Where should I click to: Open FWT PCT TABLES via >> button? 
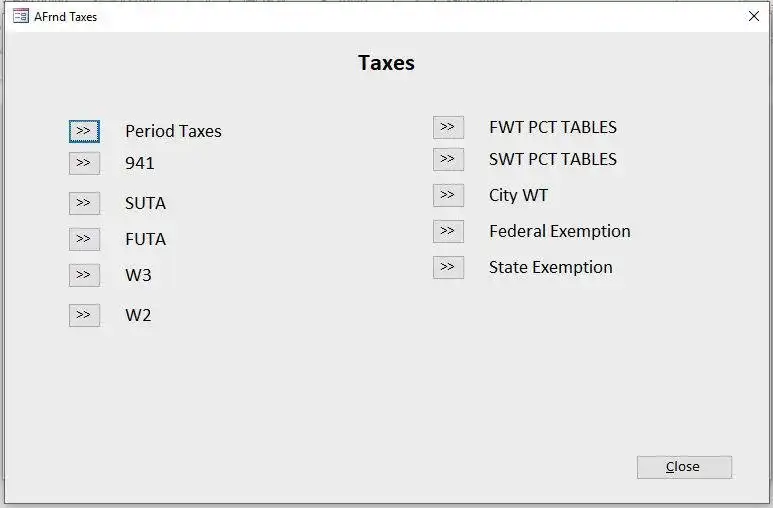(448, 127)
